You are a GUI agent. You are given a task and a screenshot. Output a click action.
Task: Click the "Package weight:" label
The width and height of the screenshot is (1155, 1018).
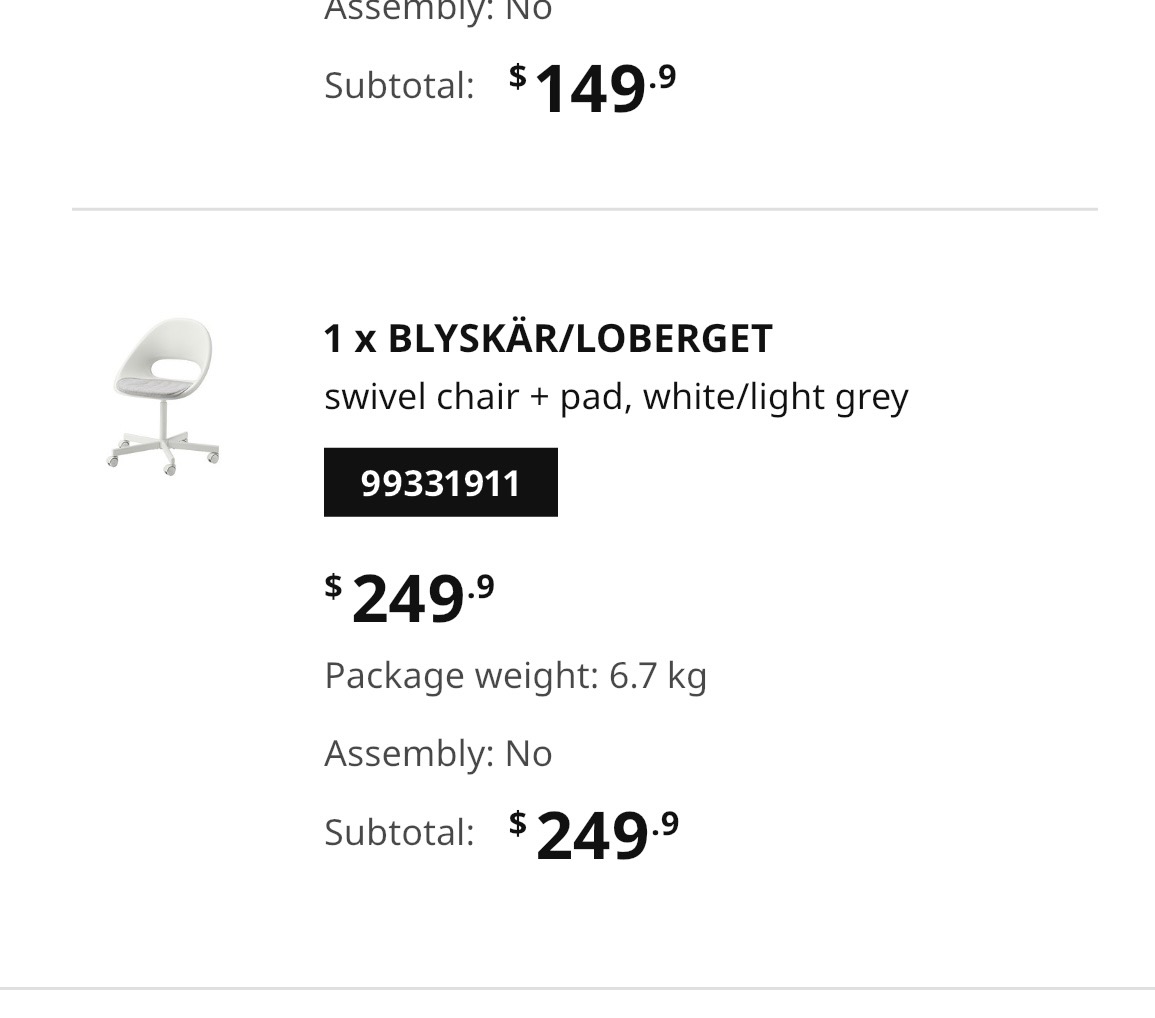(x=461, y=676)
